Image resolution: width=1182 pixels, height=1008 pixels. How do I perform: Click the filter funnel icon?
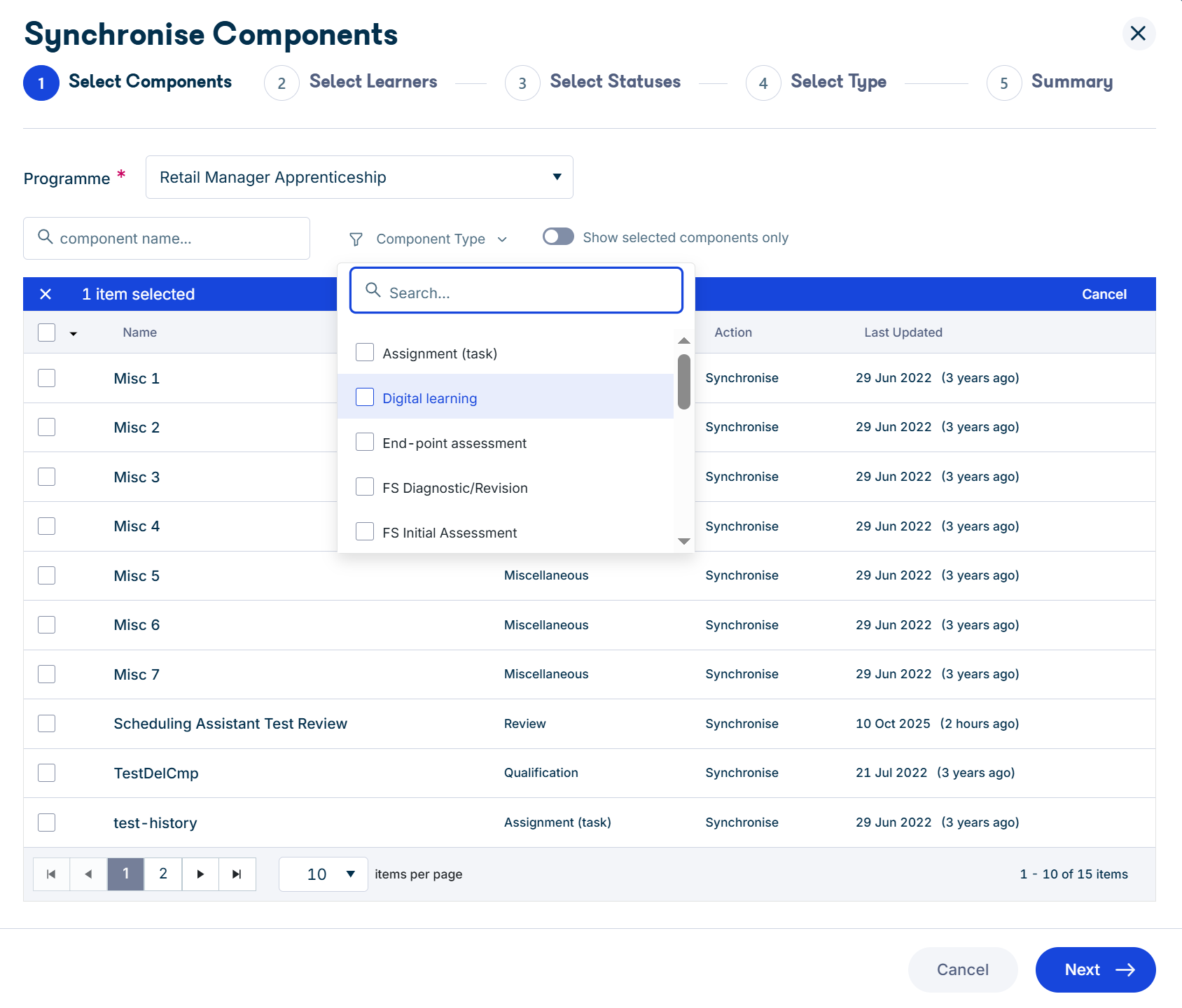[356, 239]
